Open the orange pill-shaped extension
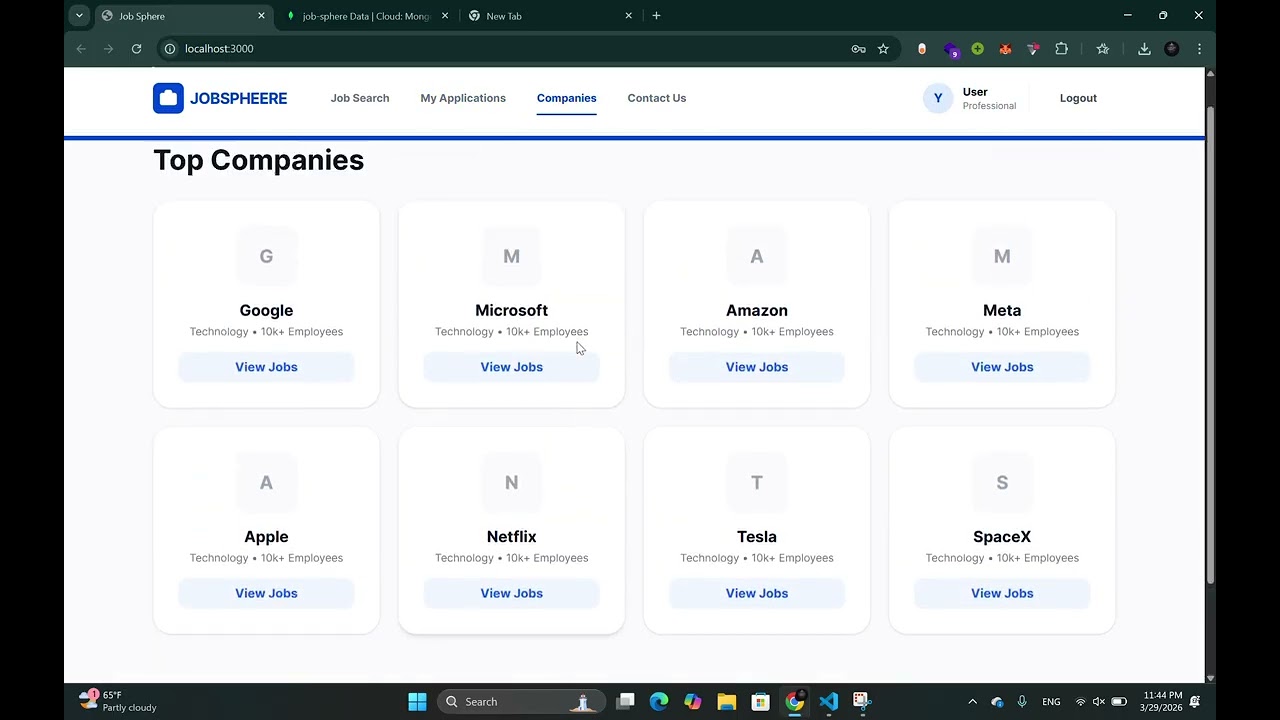 (x=922, y=48)
